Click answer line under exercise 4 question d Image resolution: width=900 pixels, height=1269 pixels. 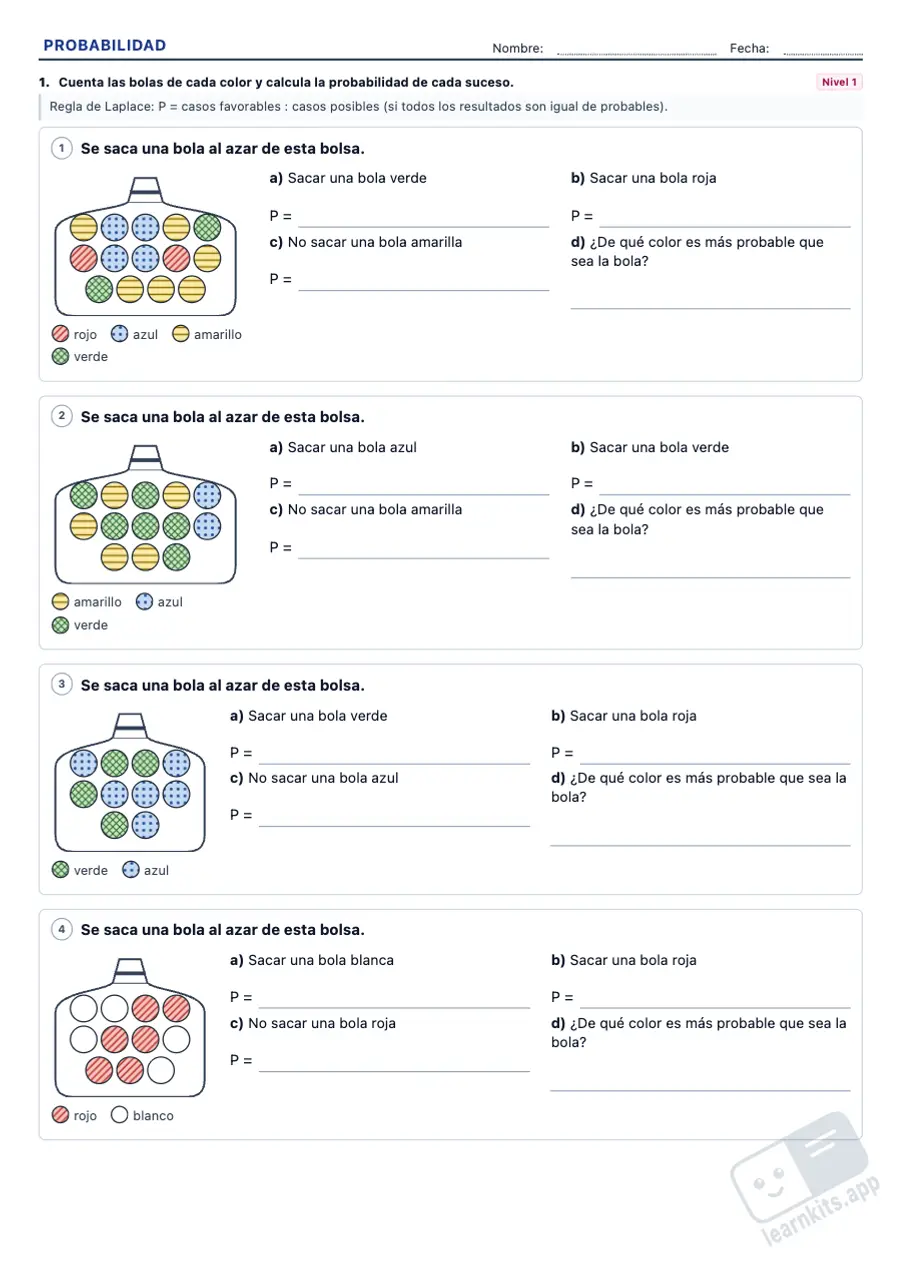pos(700,1090)
